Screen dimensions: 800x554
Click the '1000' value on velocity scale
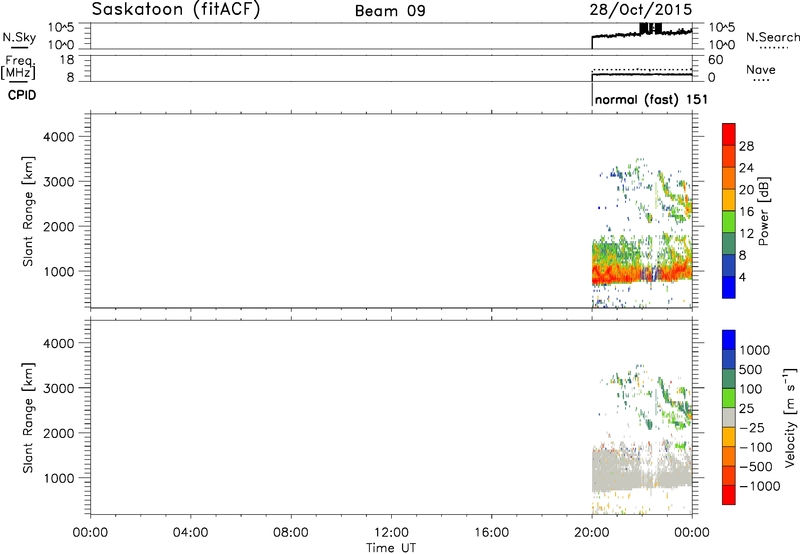point(754,350)
